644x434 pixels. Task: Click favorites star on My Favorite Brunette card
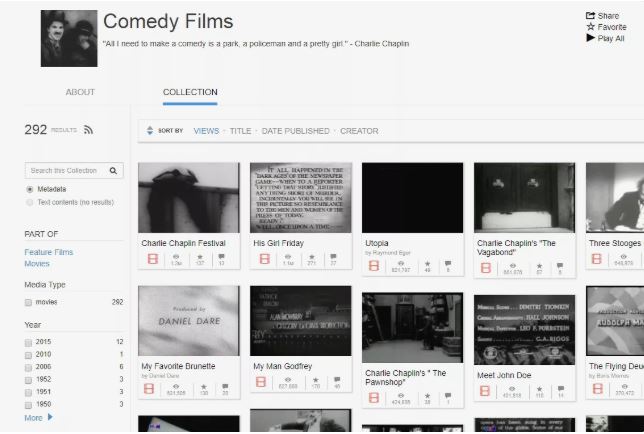pos(204,386)
